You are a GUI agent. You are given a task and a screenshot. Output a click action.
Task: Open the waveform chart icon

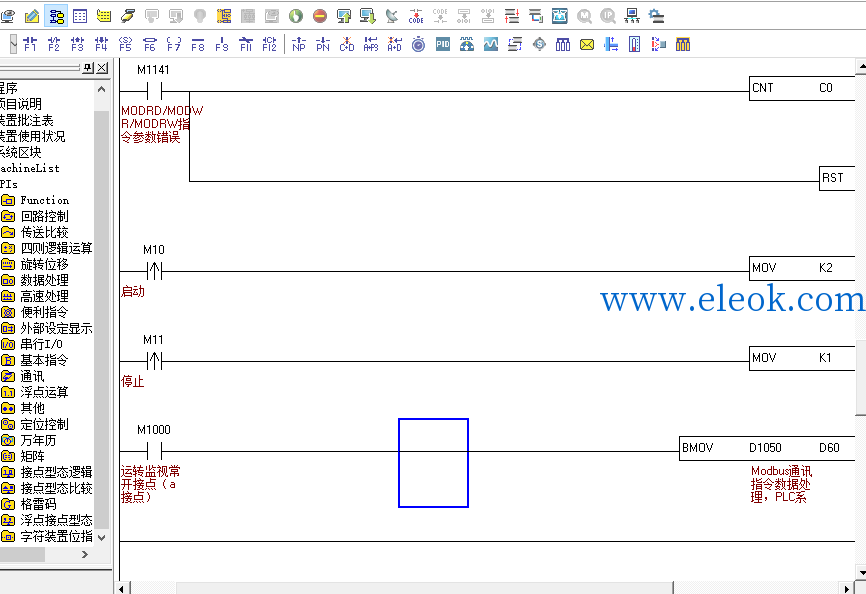pyautogui.click(x=491, y=44)
